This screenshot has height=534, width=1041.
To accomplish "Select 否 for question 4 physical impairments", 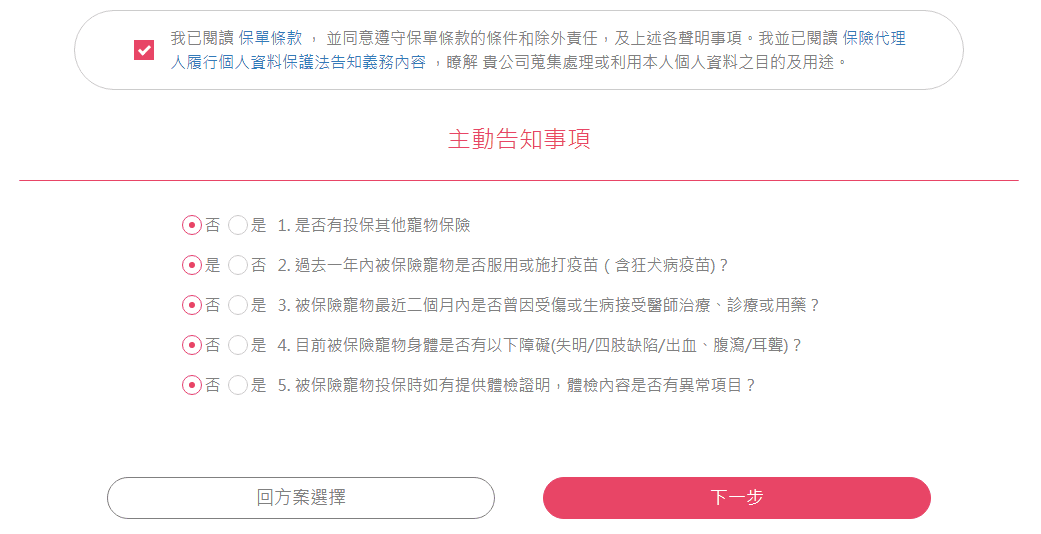I will pyautogui.click(x=192, y=345).
